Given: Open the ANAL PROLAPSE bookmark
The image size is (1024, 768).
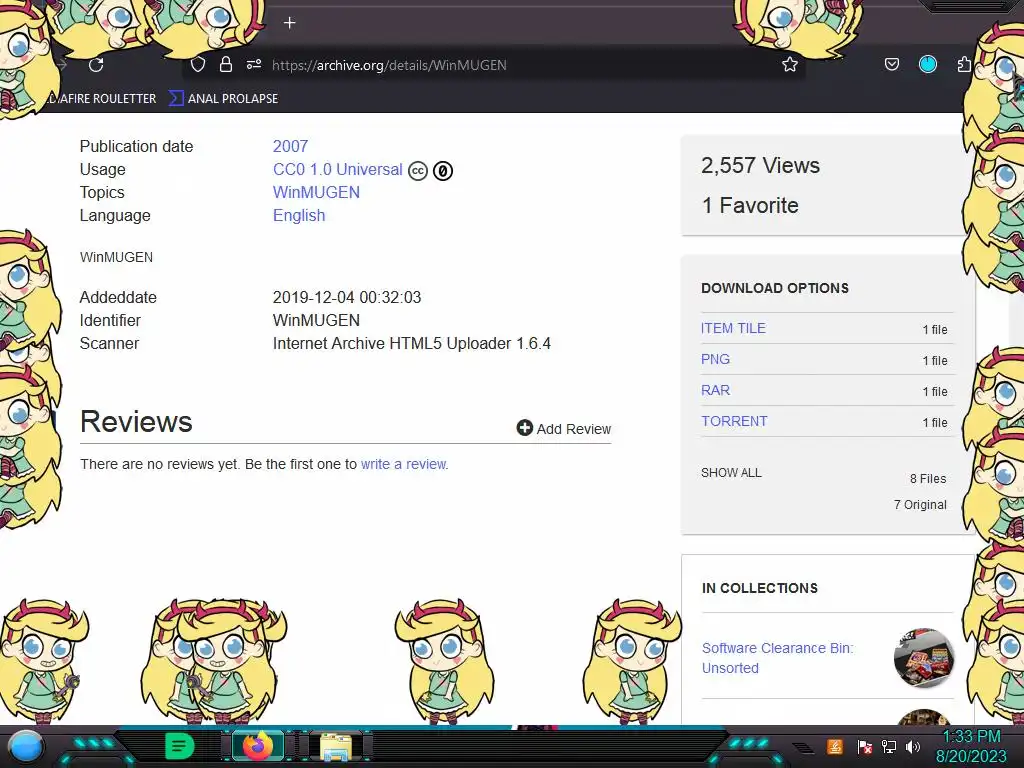Looking at the screenshot, I should [224, 99].
